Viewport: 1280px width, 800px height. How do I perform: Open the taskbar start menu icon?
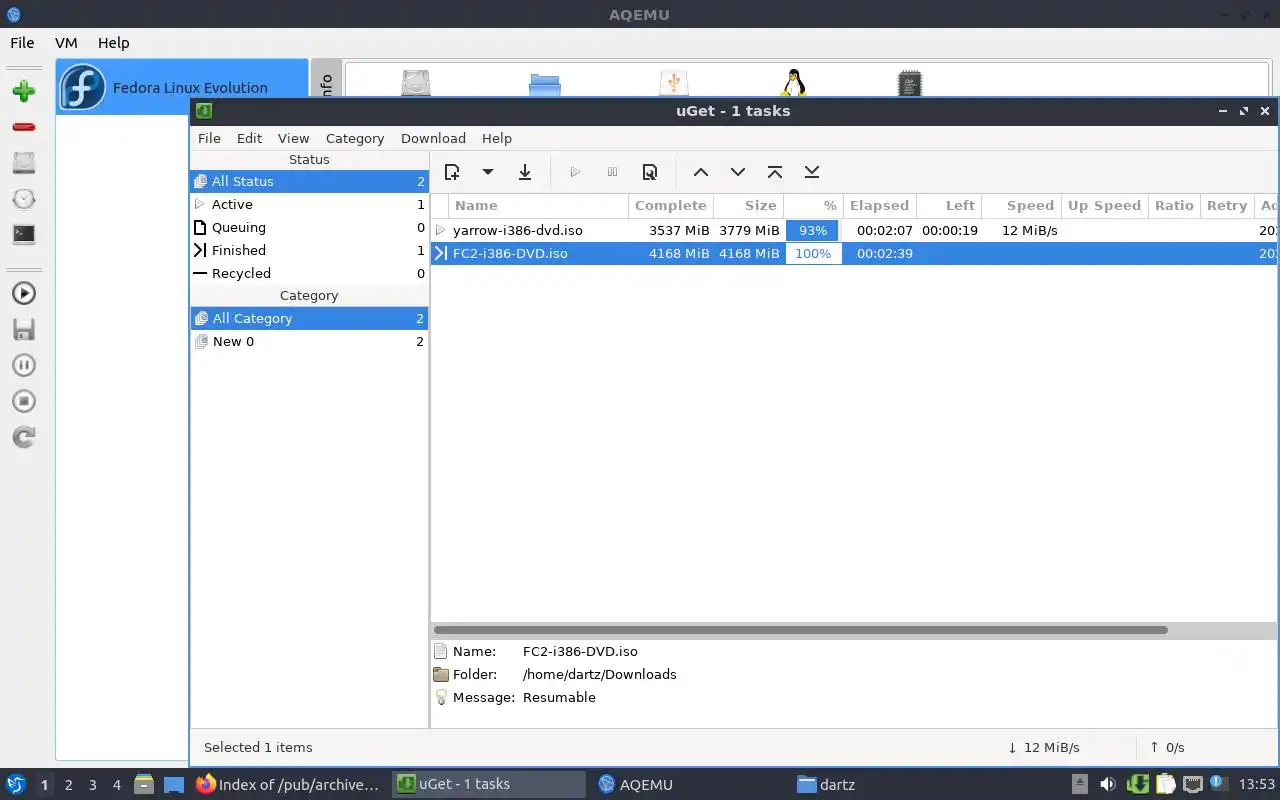[16, 784]
